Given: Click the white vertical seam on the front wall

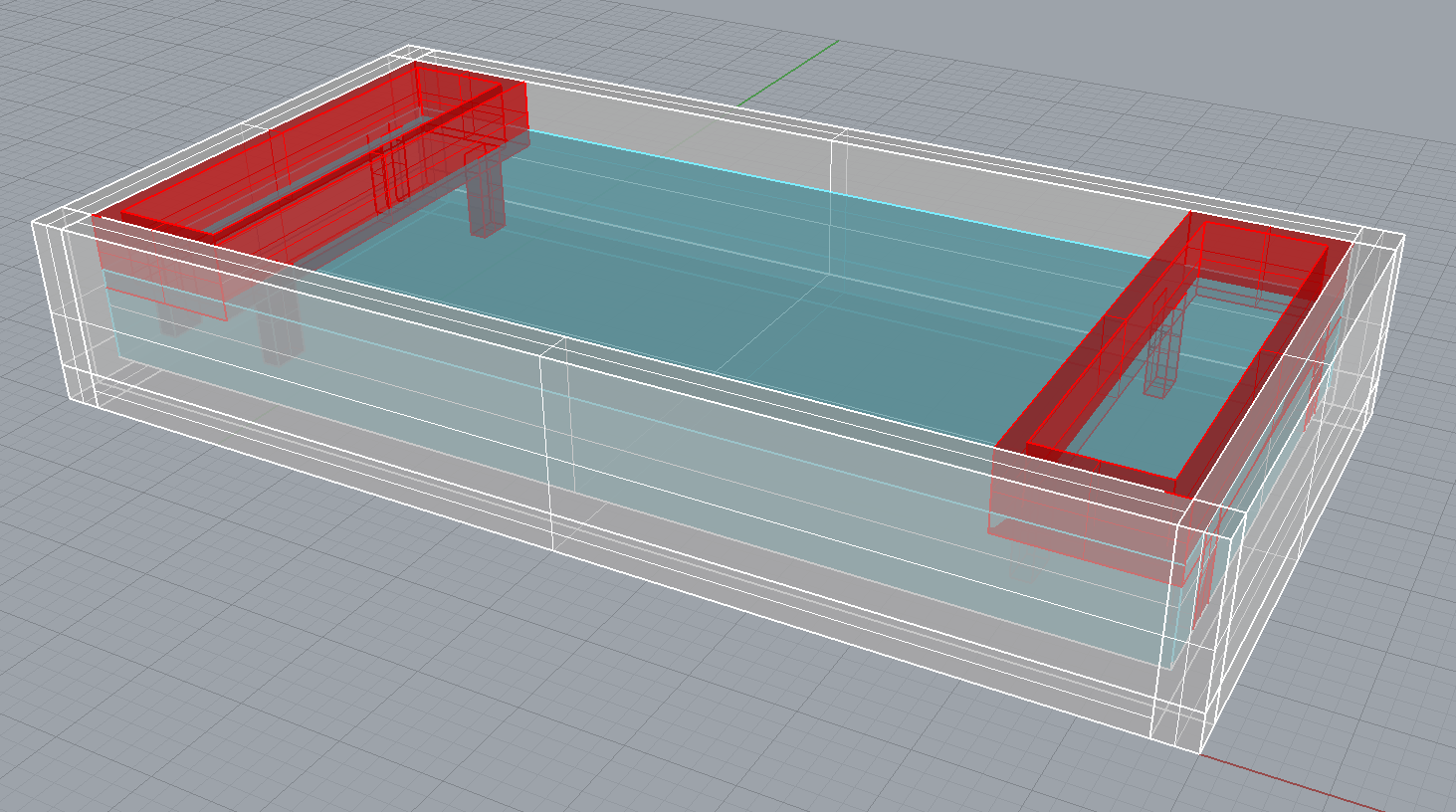Looking at the screenshot, I should pyautogui.click(x=546, y=448).
